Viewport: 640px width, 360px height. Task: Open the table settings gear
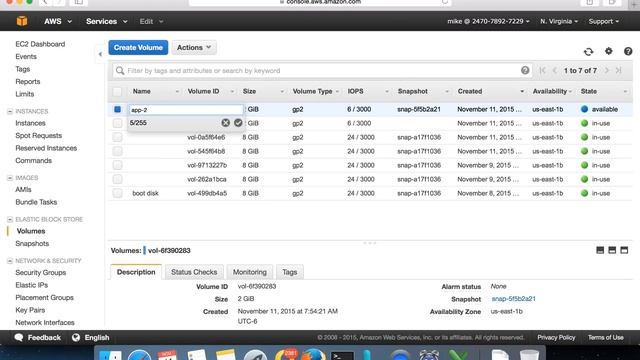[609, 51]
